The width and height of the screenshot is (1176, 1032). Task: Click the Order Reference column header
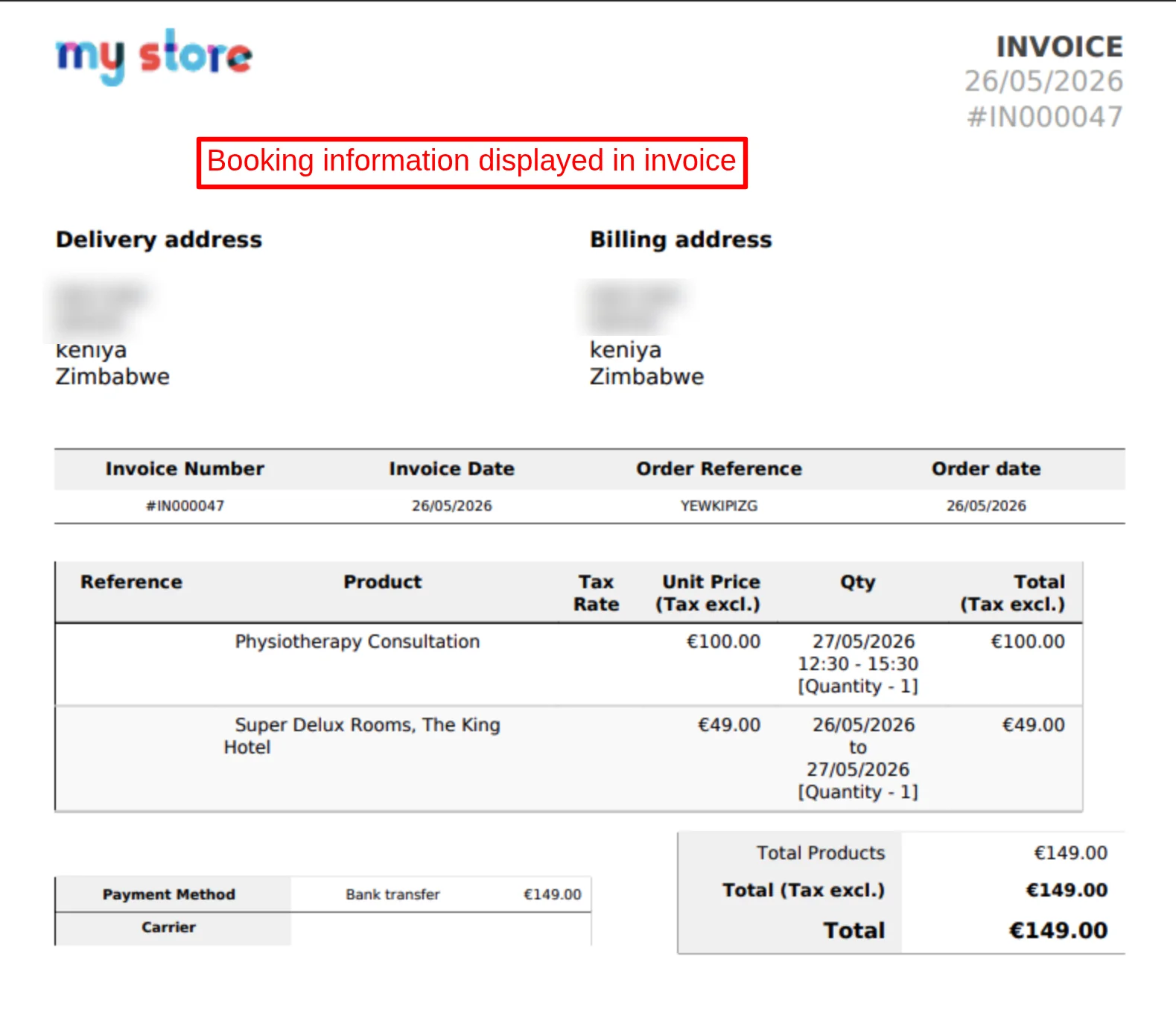coord(719,469)
